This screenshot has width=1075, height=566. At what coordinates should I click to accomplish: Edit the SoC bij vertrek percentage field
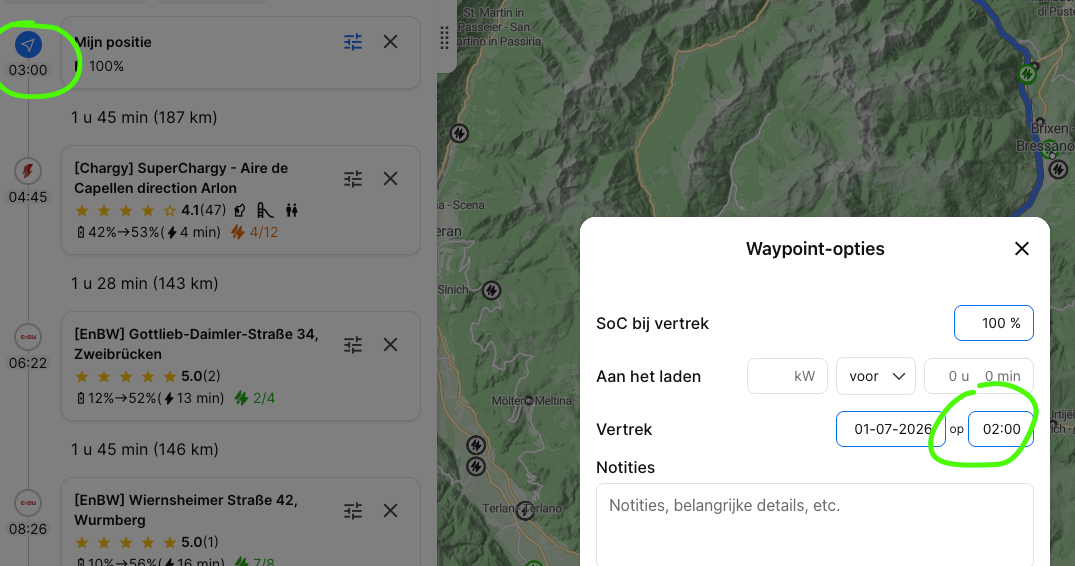pos(993,323)
